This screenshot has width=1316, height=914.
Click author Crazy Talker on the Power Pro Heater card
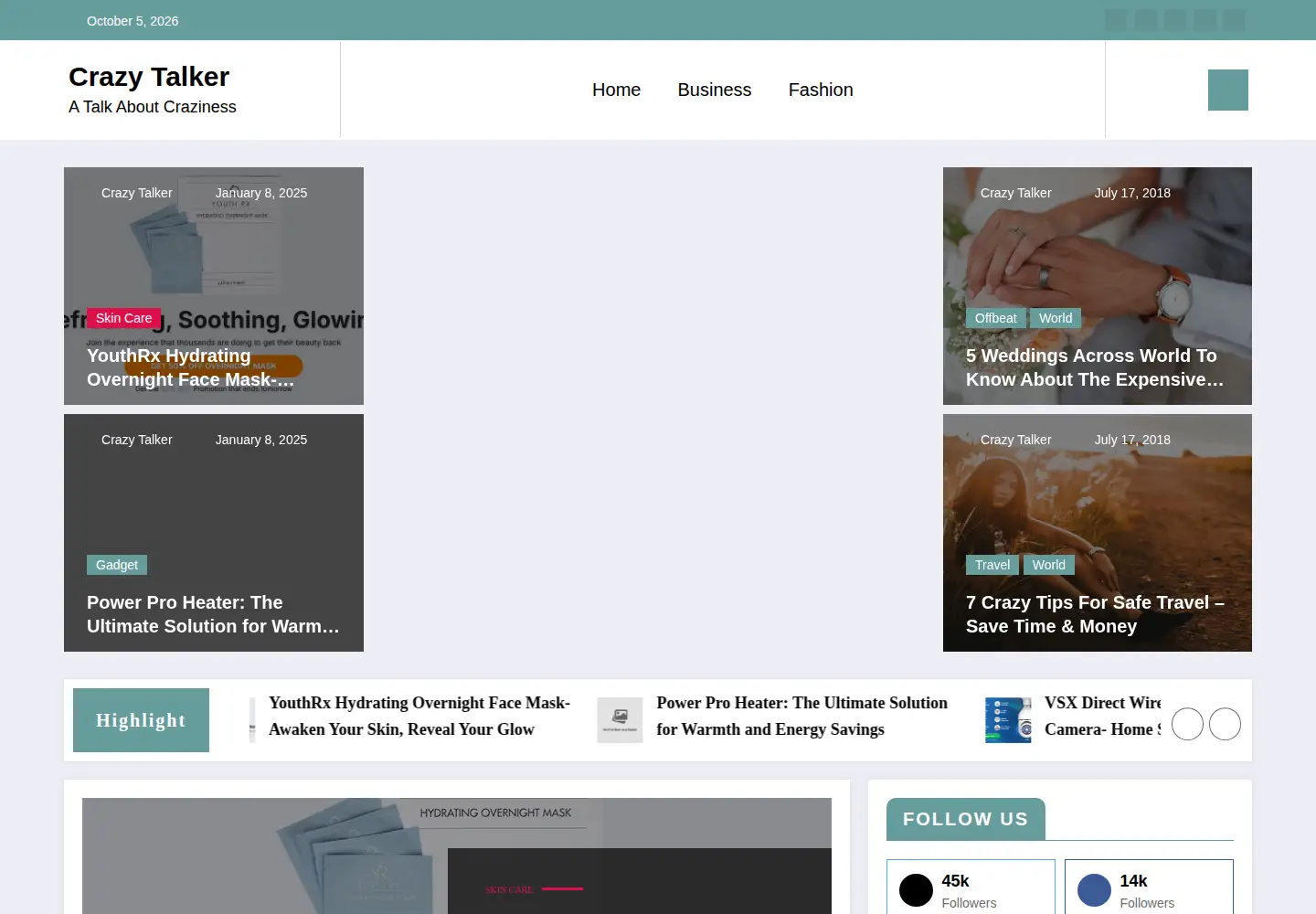click(136, 440)
